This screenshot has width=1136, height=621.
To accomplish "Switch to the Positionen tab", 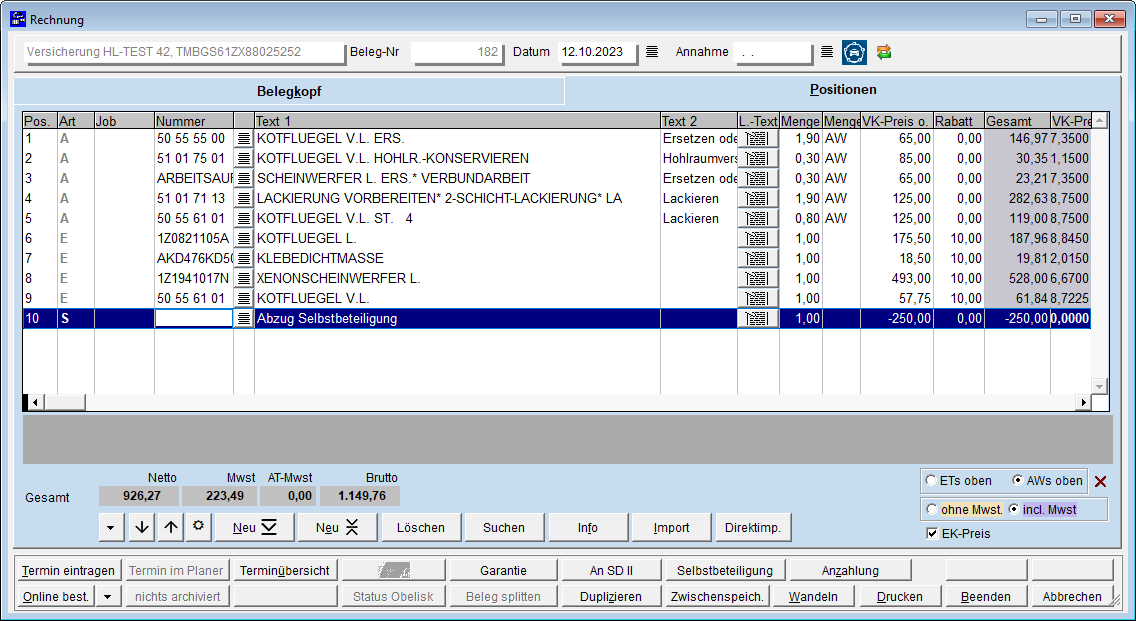I will 842,89.
